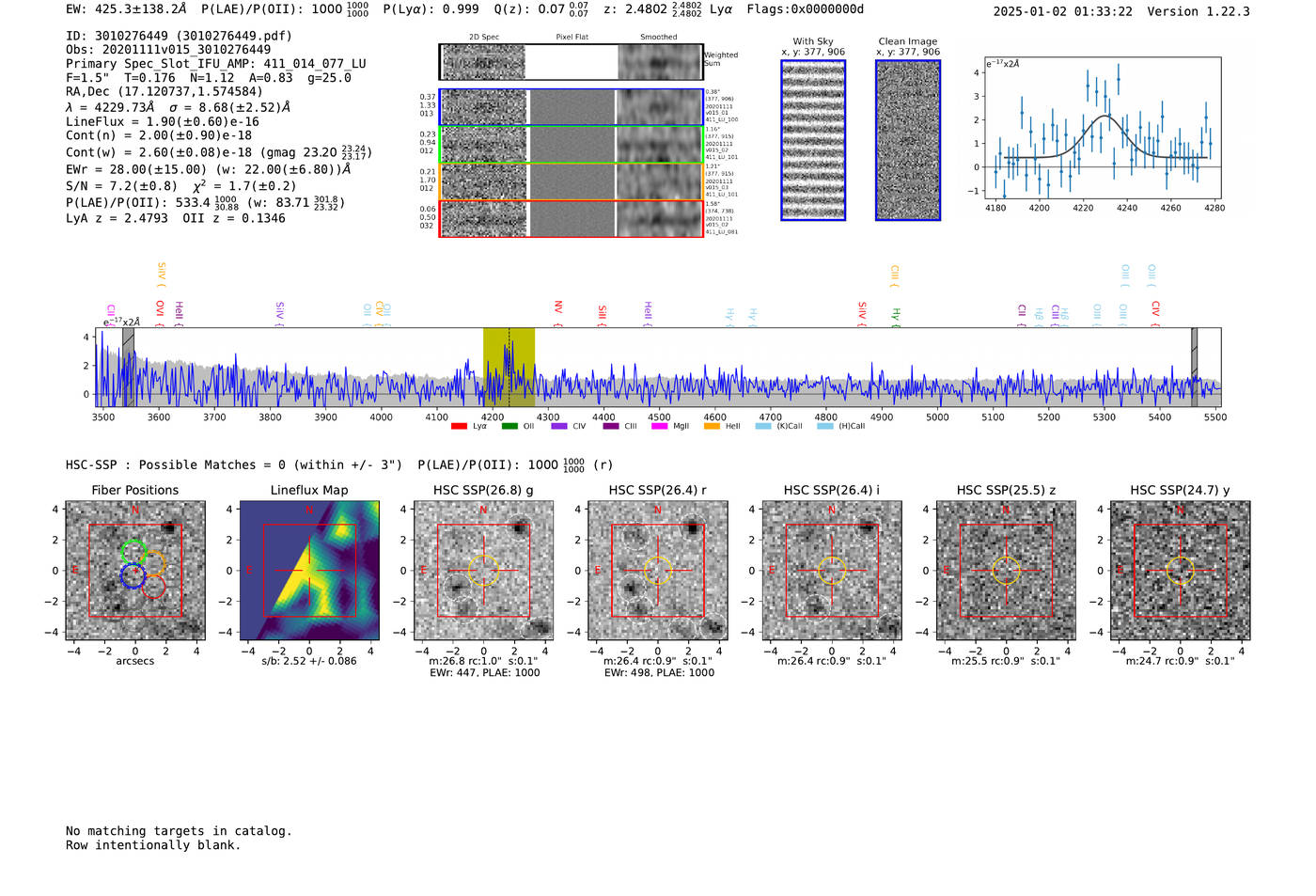Click the P(Lyα): 0.999 header value
The height and width of the screenshot is (896, 1316).
pos(431,9)
